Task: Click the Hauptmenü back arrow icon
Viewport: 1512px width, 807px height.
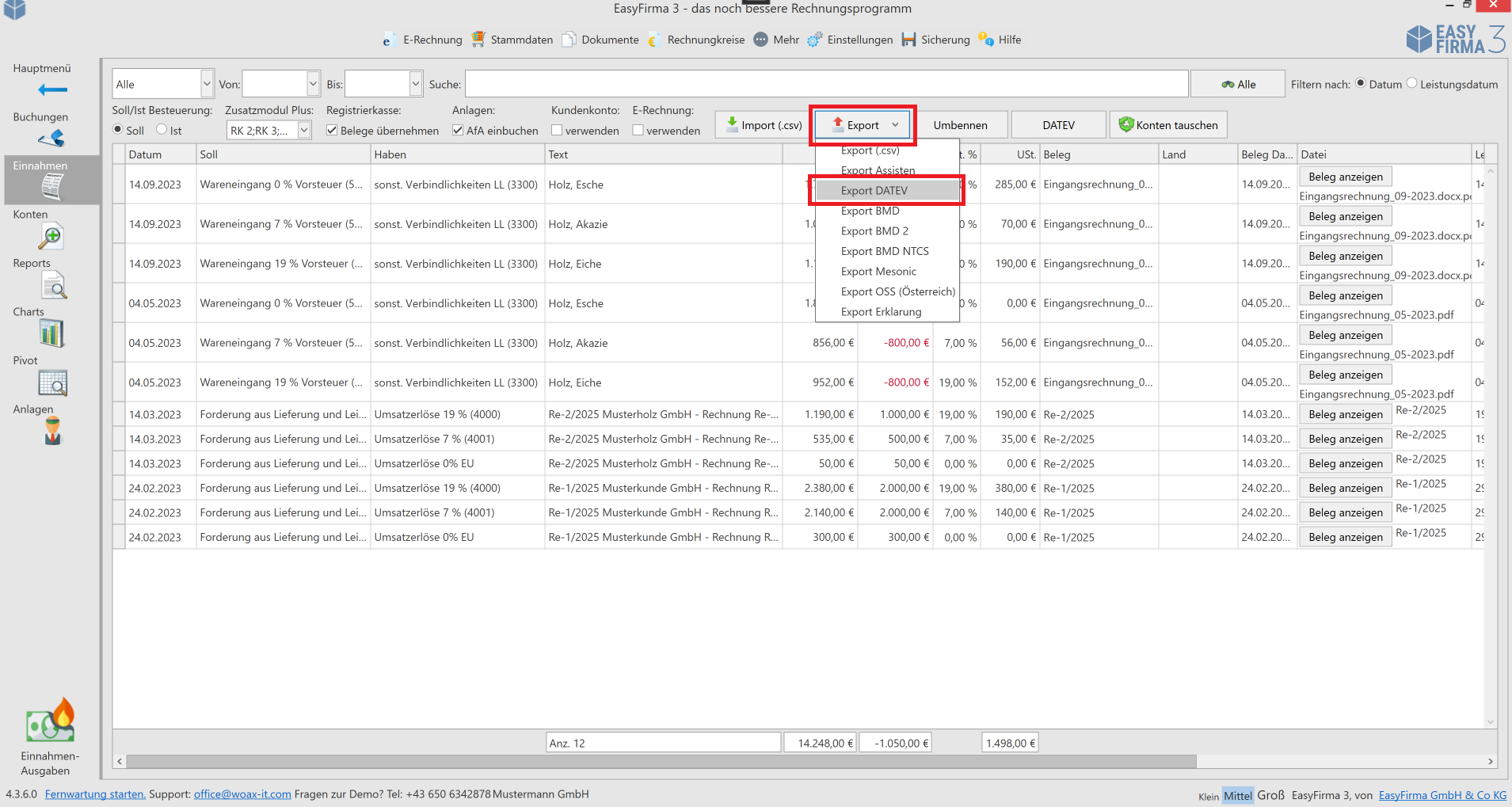Action: [x=52, y=89]
